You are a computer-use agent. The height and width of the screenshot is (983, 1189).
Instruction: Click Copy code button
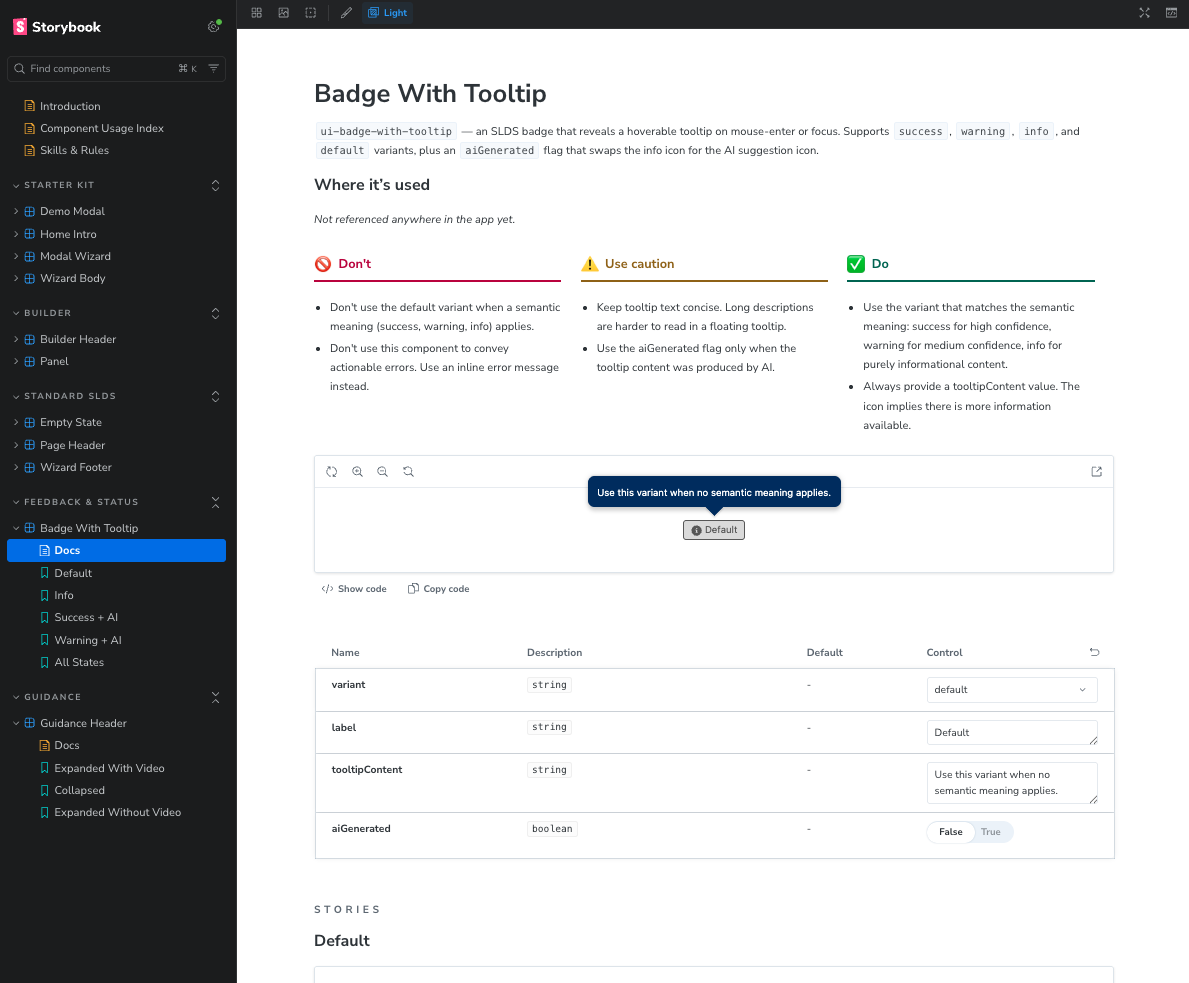pos(439,589)
